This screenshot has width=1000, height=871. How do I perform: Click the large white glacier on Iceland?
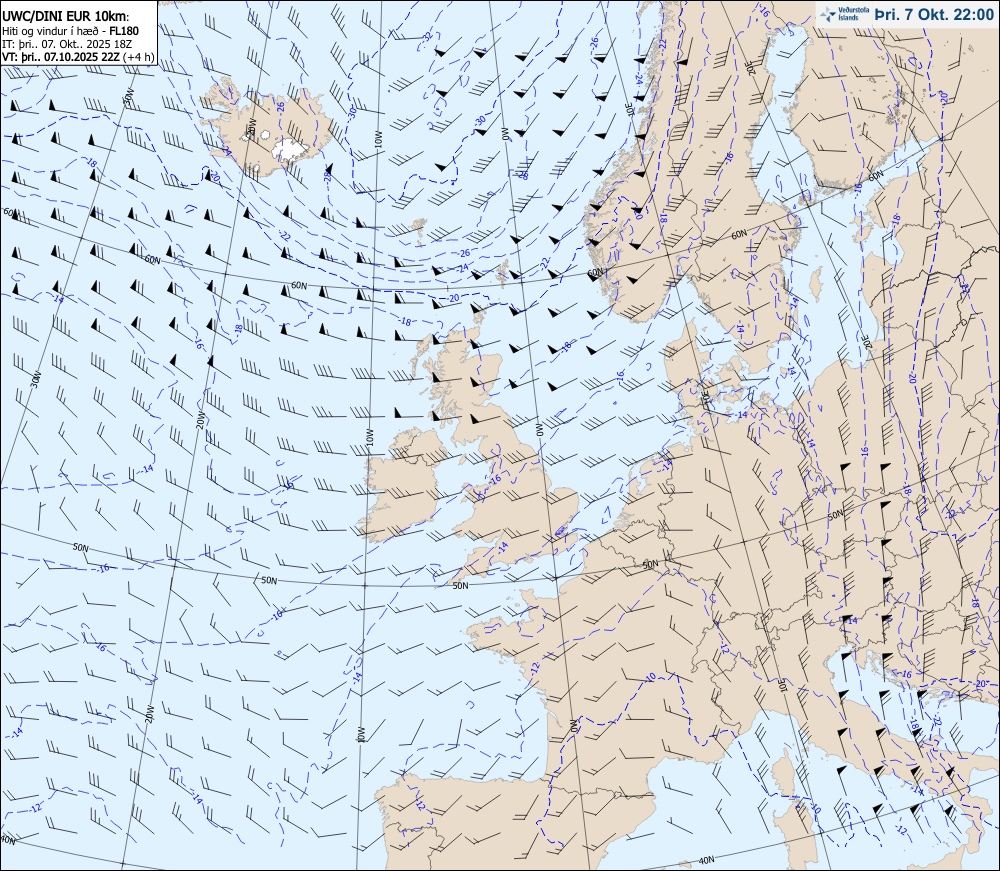coord(291,149)
